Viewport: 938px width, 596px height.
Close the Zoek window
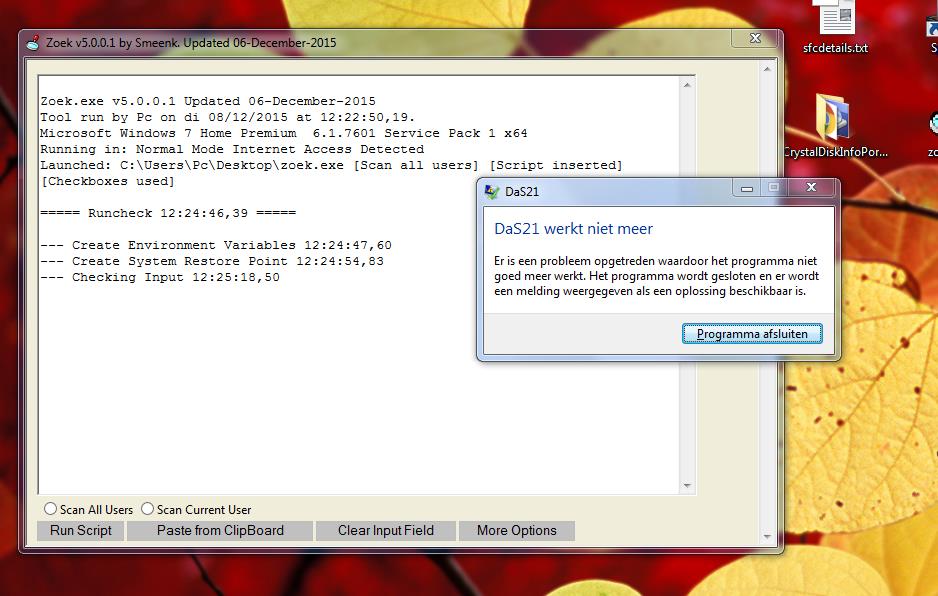point(755,38)
